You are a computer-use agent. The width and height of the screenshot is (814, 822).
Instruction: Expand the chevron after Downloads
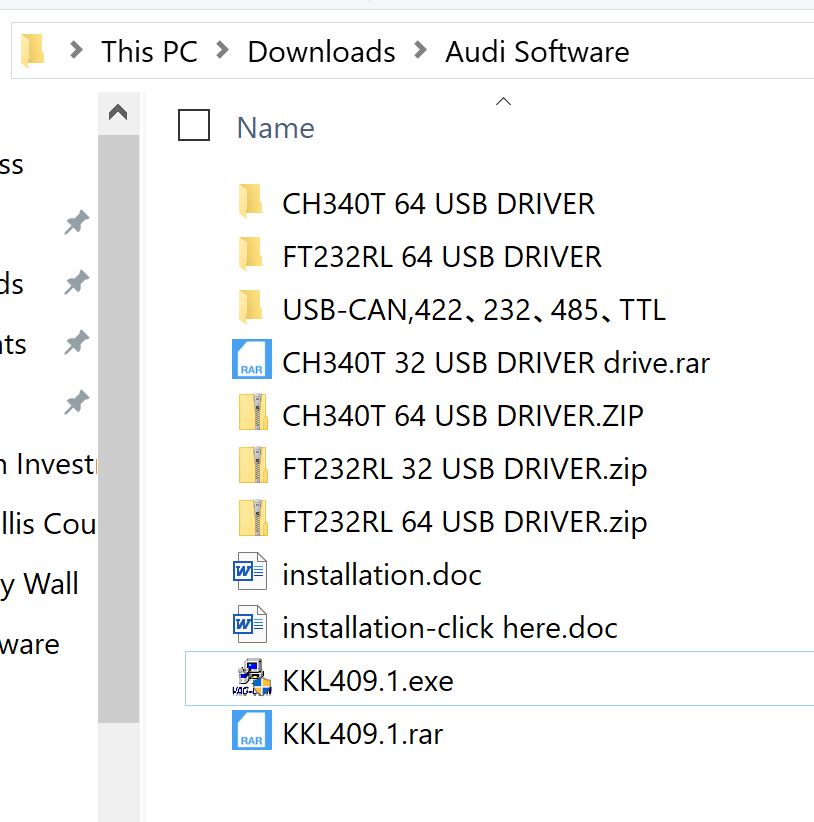tap(420, 50)
